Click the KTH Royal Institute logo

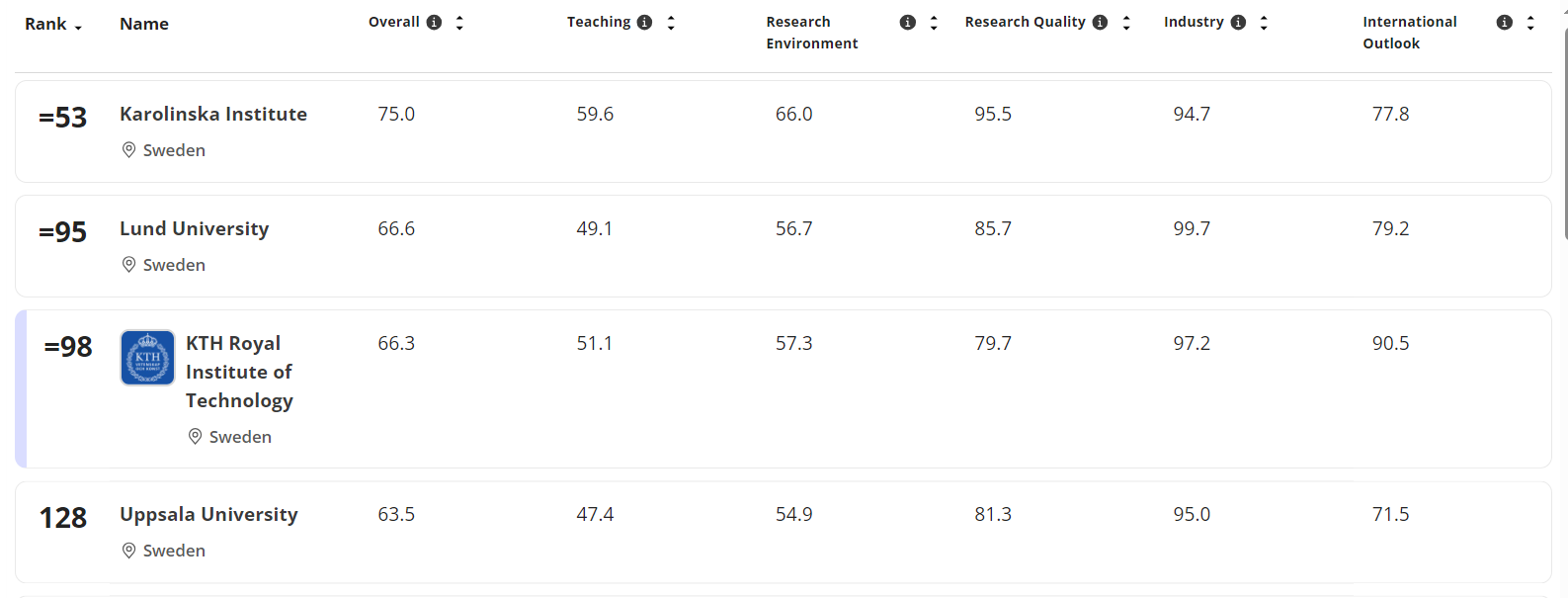[x=147, y=358]
